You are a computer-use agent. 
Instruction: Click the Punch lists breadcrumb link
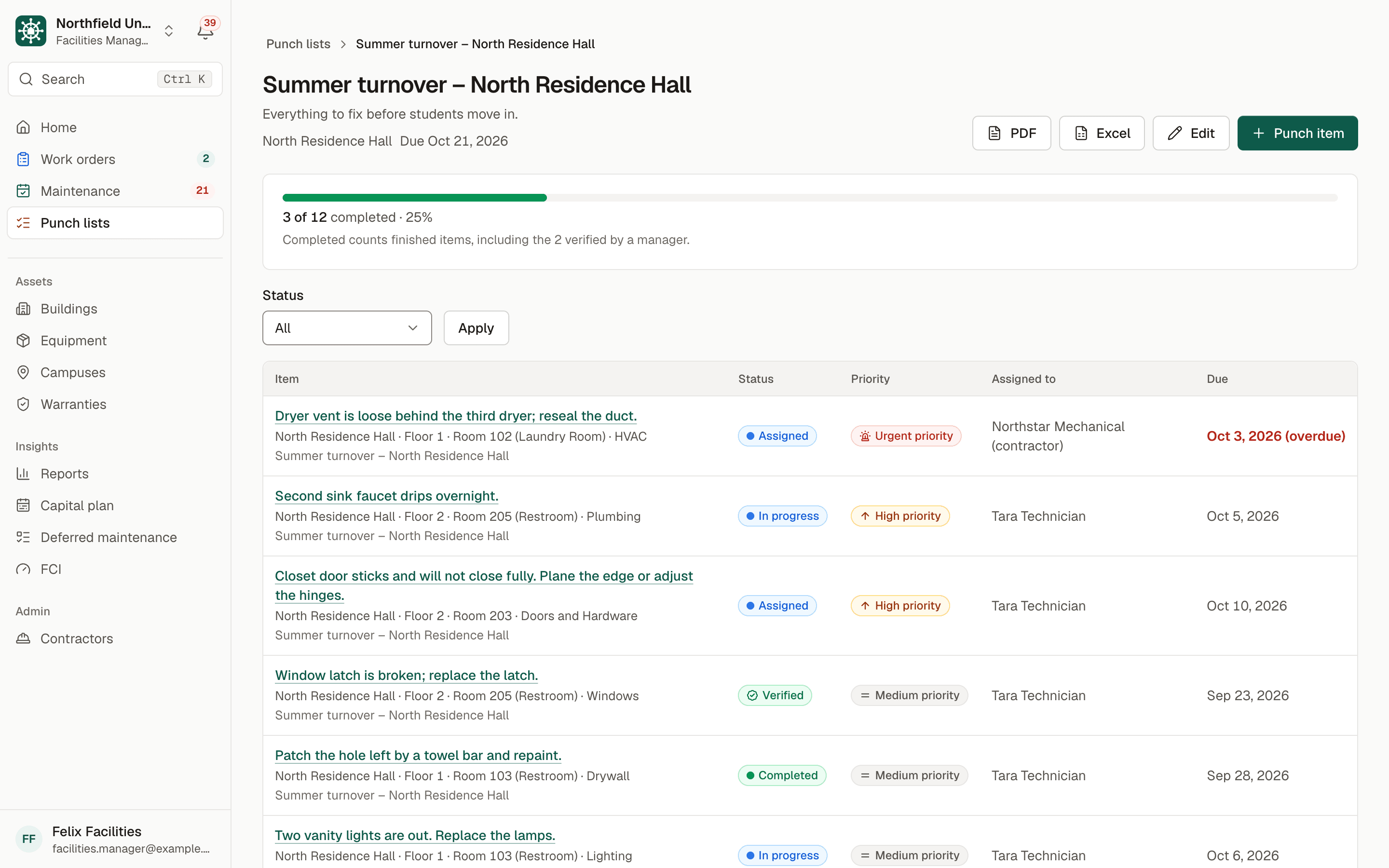(298, 44)
